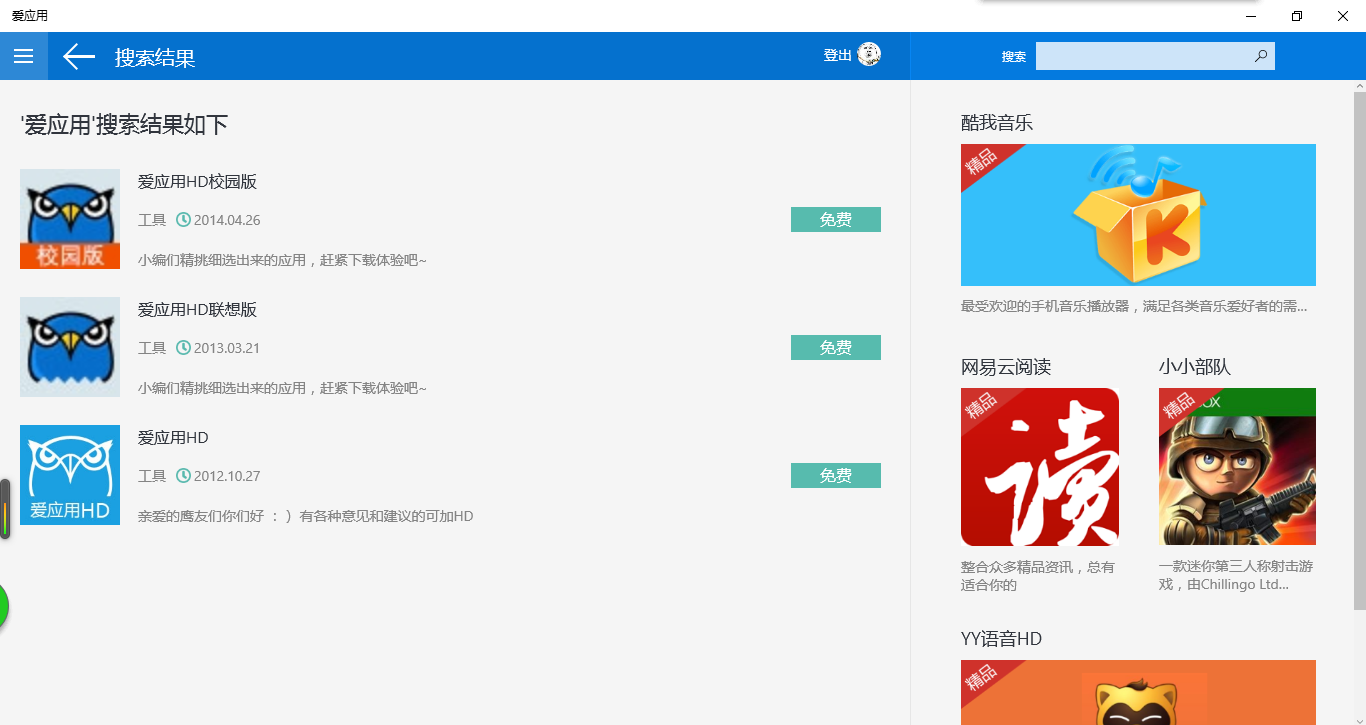1366x725 pixels.
Task: Open the 爱应用HD white owl icon
Action: [x=70, y=475]
